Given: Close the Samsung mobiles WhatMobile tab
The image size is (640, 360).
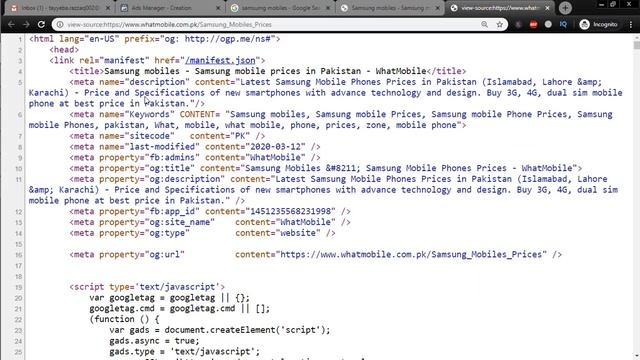Looking at the screenshot, I should pos(438,8).
